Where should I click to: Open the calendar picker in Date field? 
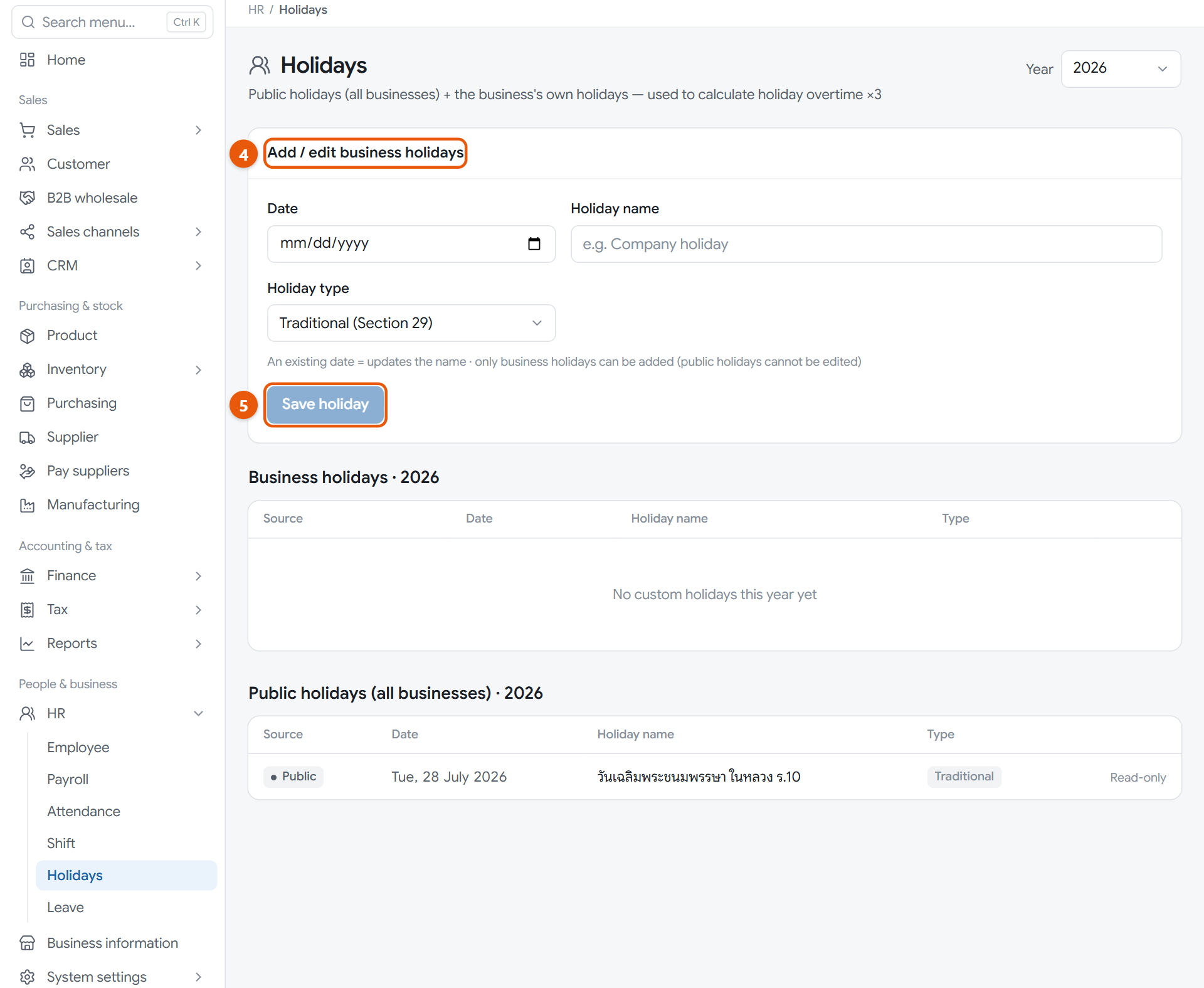pyautogui.click(x=534, y=243)
